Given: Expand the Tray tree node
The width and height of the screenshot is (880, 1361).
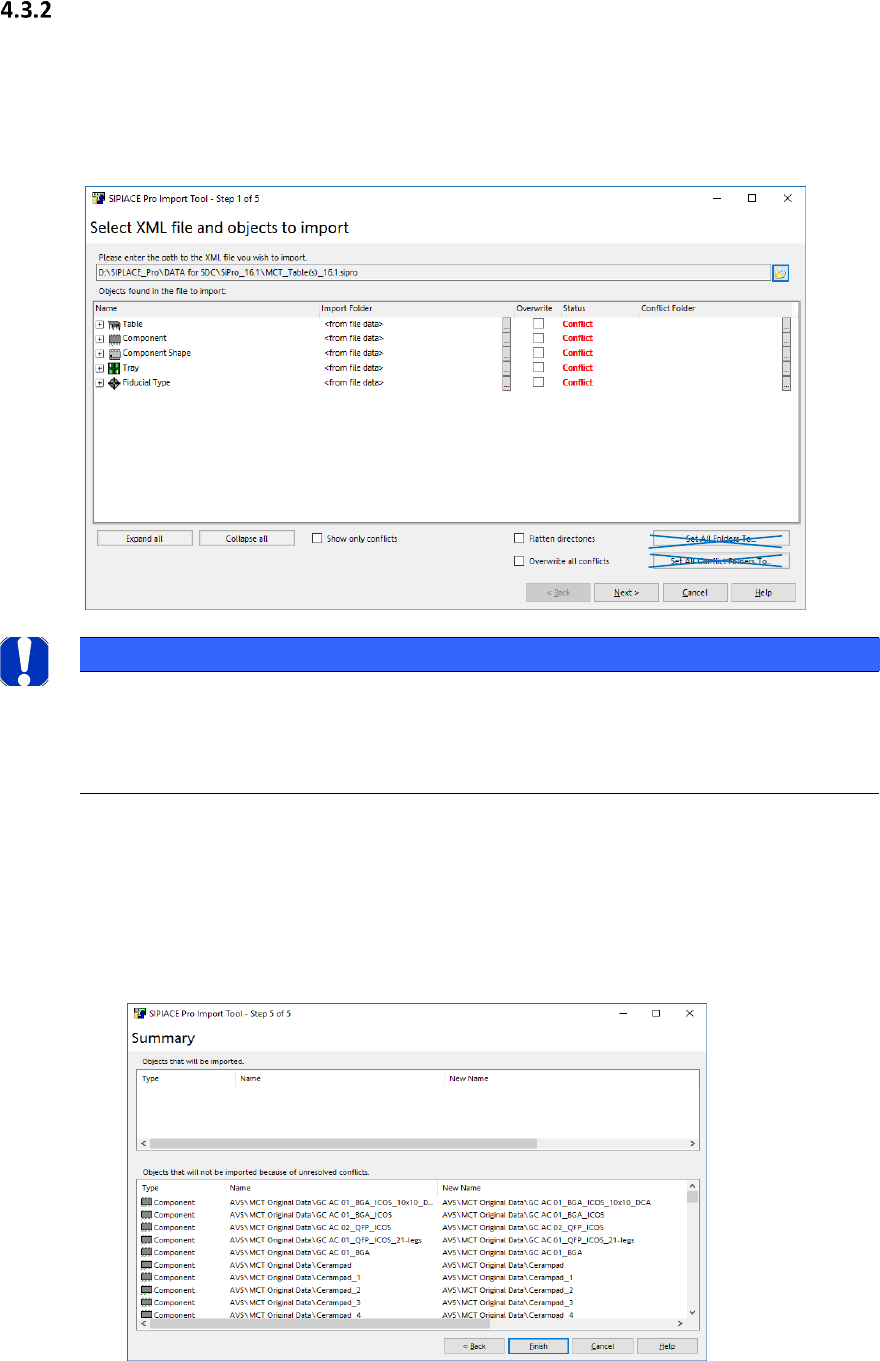Looking at the screenshot, I should 100,368.
